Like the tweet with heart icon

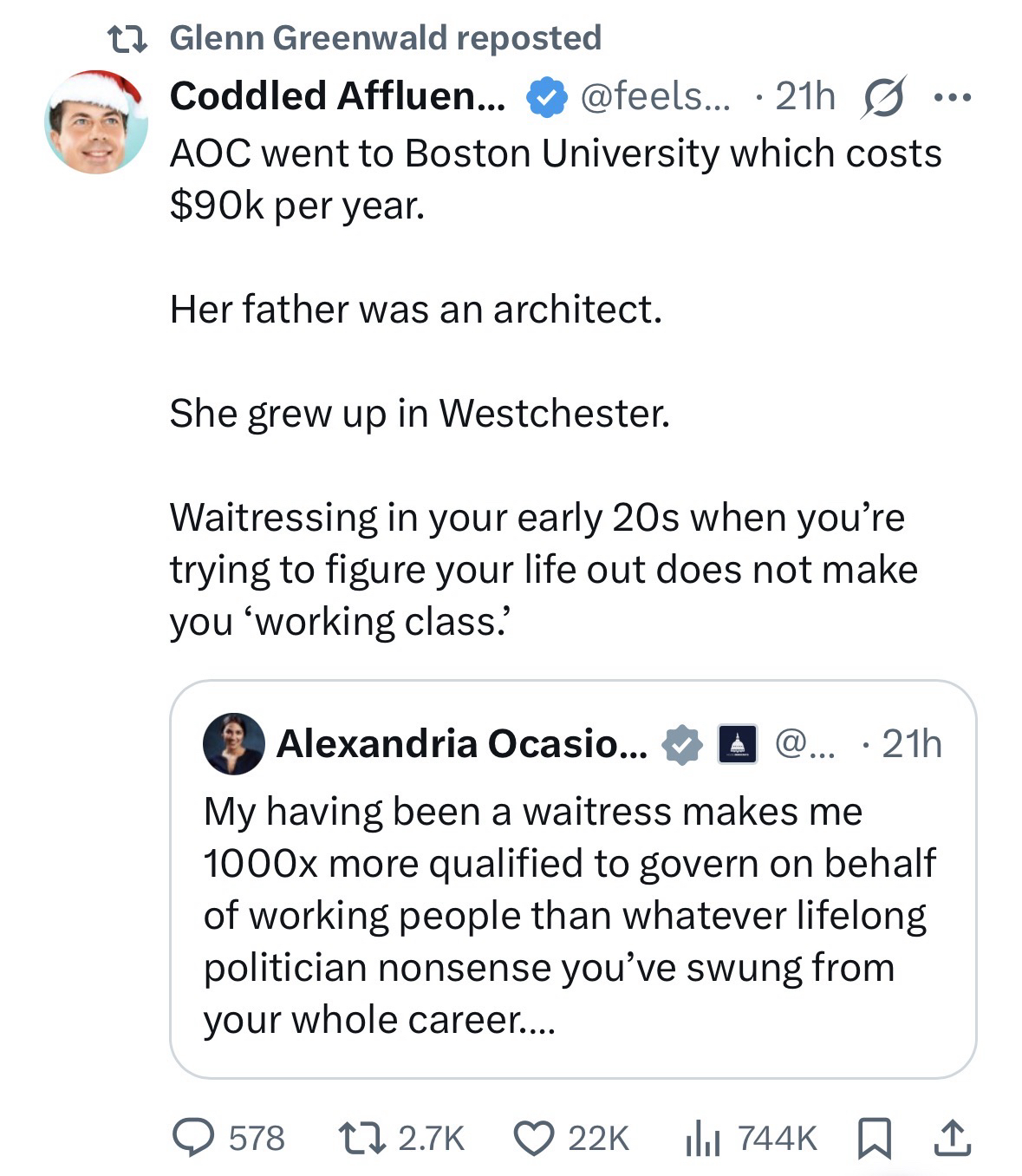[534, 1138]
